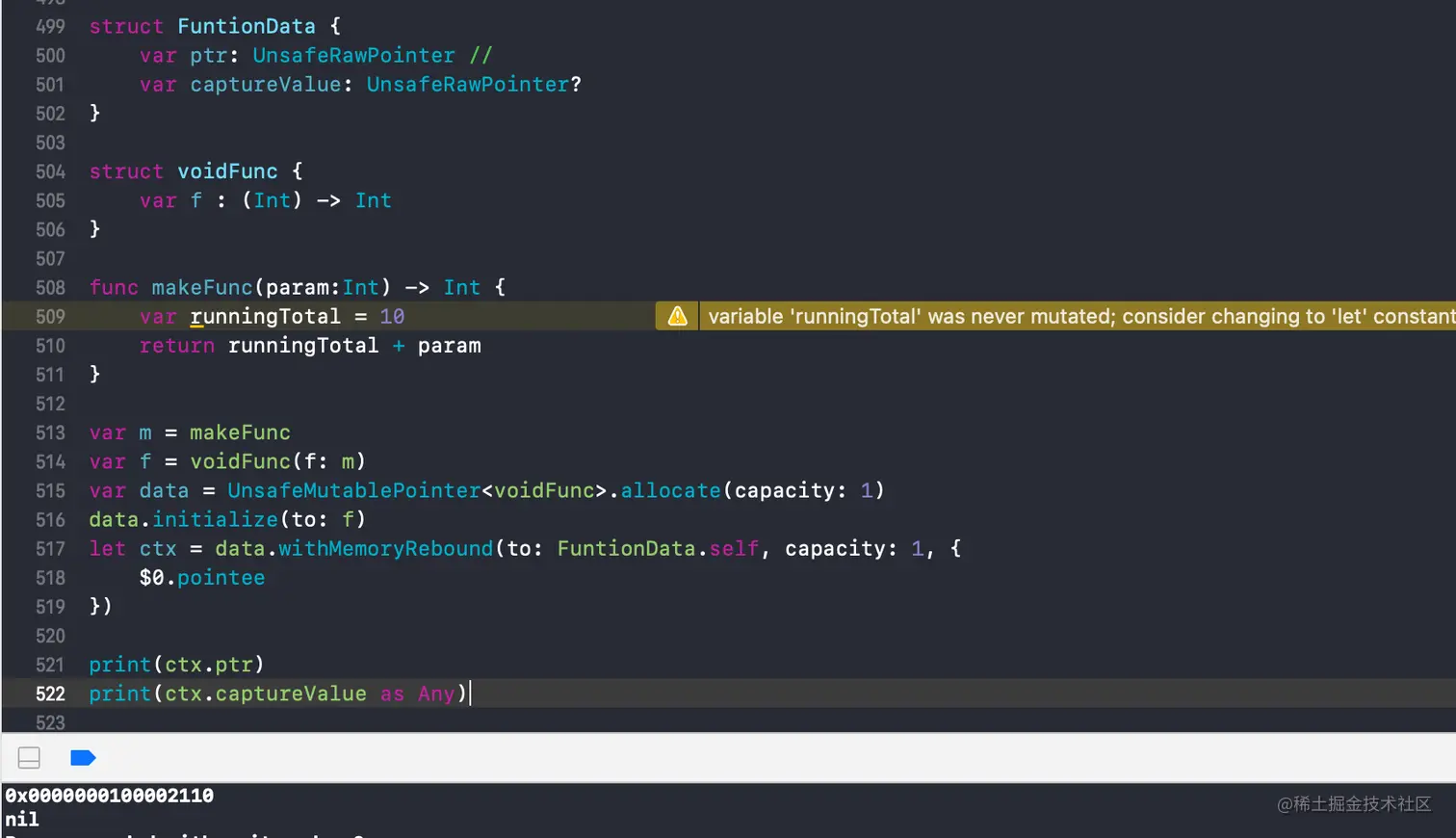
Task: Click the (Int) -> Int type on line 505
Action: [317, 200]
